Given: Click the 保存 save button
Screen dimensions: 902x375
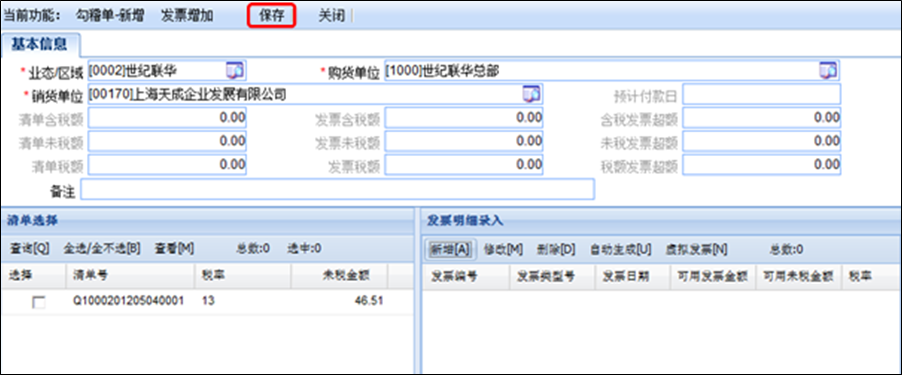Looking at the screenshot, I should (x=272, y=16).
